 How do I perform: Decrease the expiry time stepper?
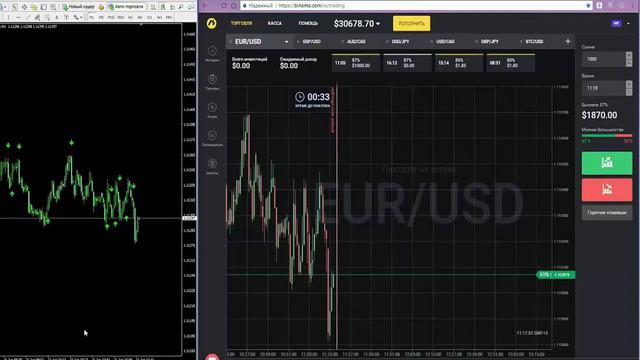pyautogui.click(x=629, y=92)
